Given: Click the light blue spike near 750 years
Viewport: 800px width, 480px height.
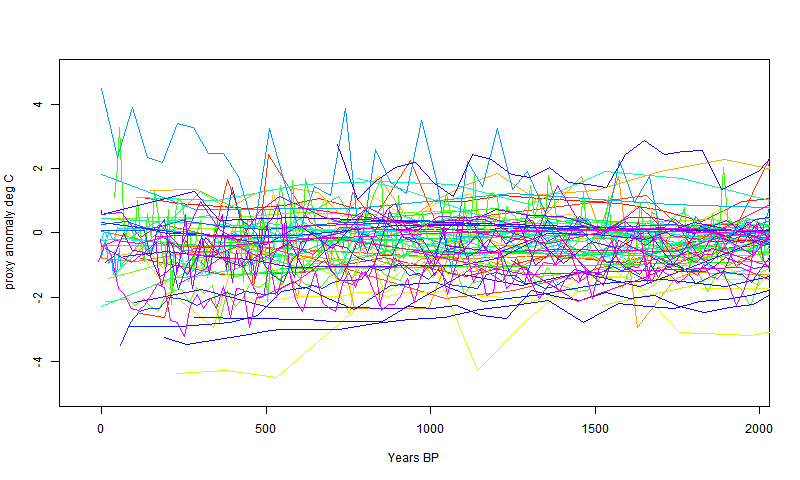Looking at the screenshot, I should (345, 109).
